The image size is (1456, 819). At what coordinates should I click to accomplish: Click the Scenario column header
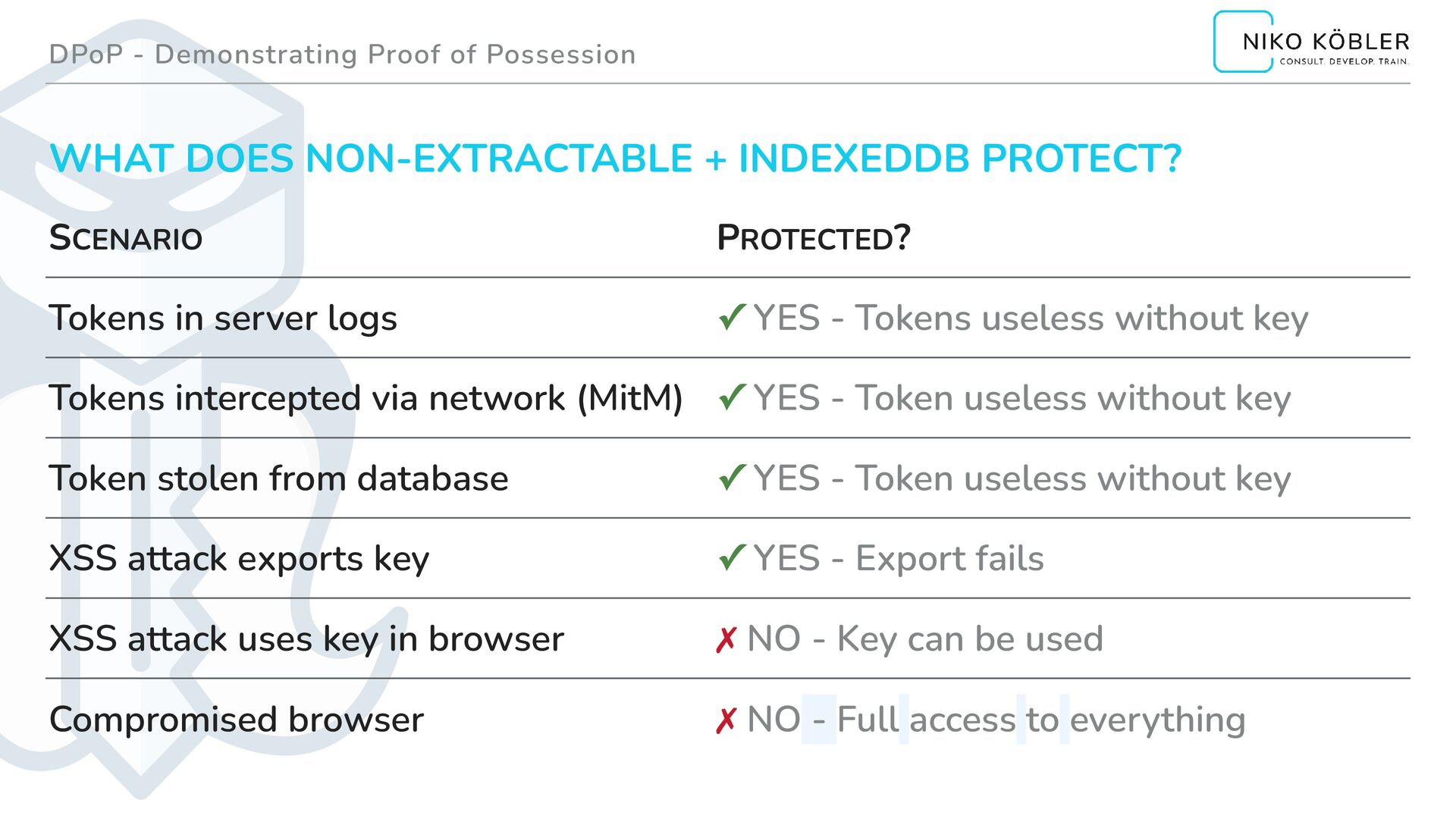tap(126, 238)
